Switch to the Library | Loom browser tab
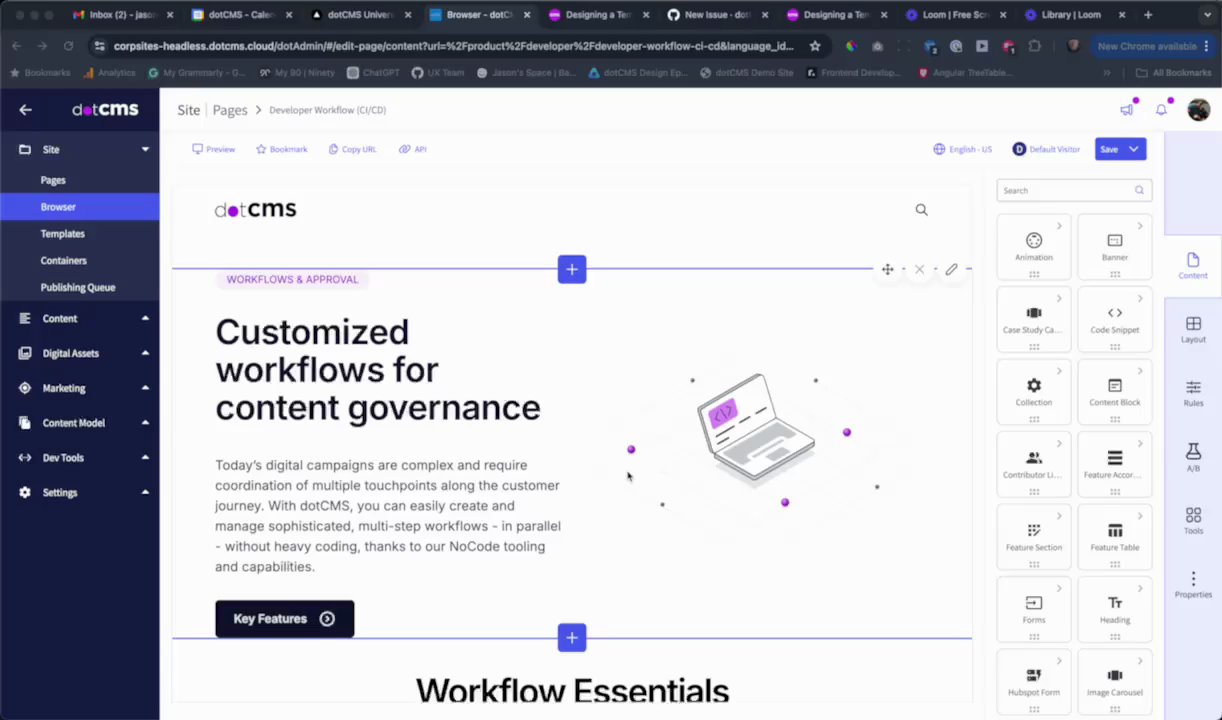Image resolution: width=1222 pixels, height=720 pixels. [1075, 15]
